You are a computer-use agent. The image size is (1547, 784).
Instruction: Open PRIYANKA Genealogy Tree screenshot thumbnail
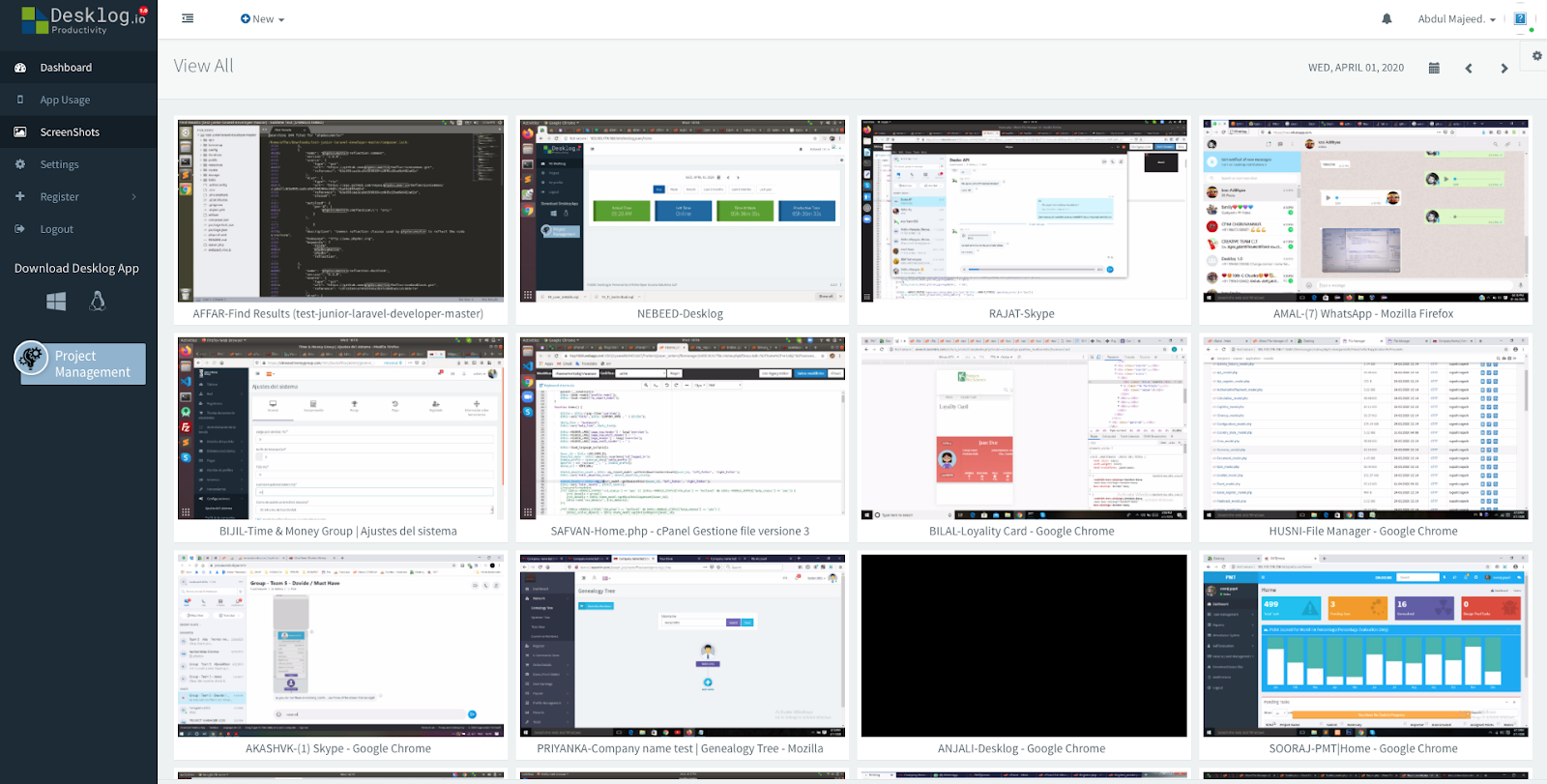pyautogui.click(x=683, y=646)
